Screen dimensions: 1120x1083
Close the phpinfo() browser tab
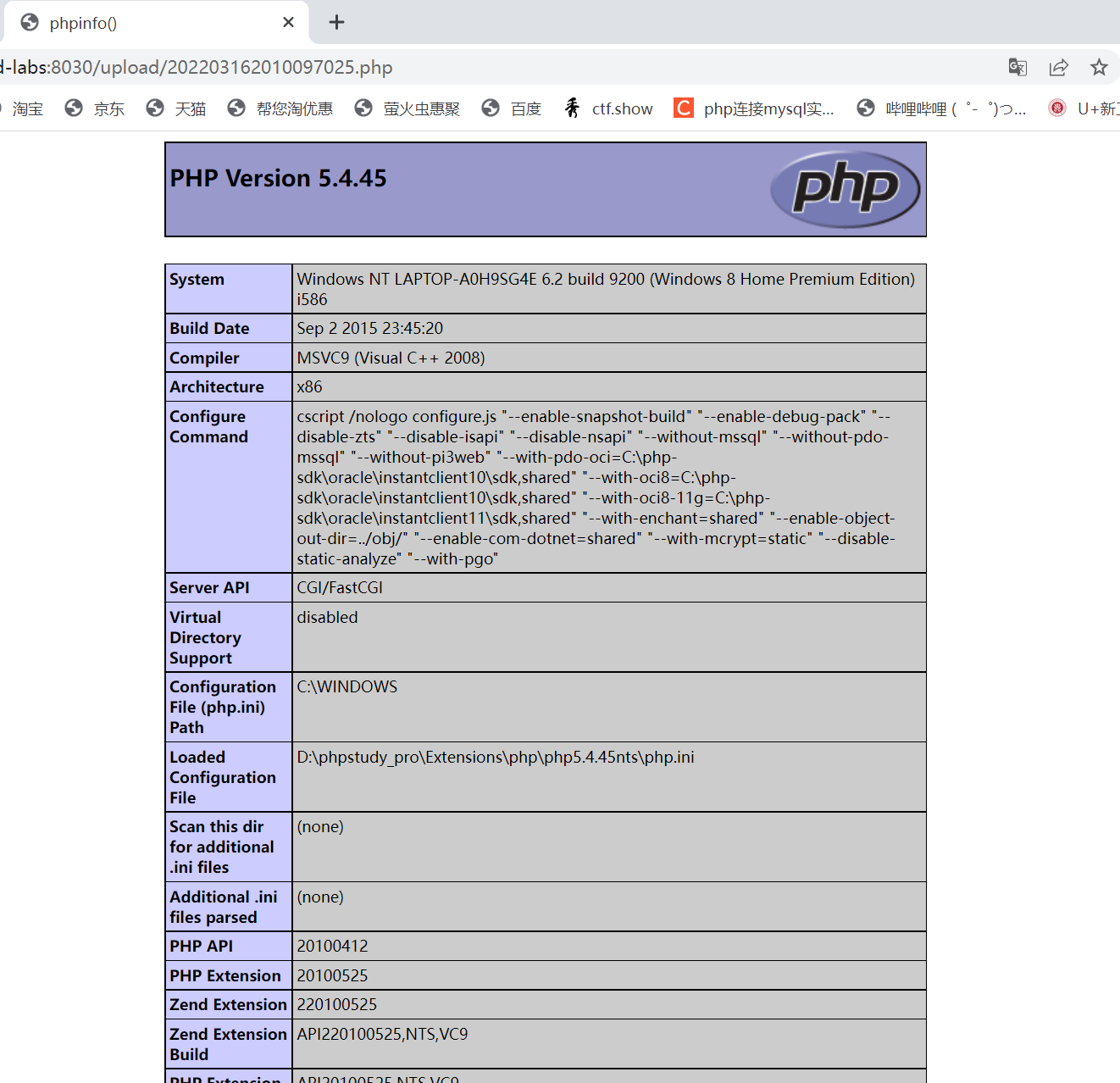point(289,22)
